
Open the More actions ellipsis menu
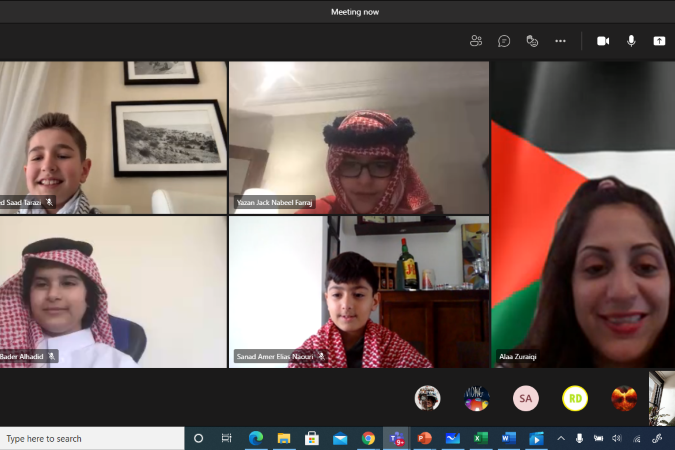560,41
